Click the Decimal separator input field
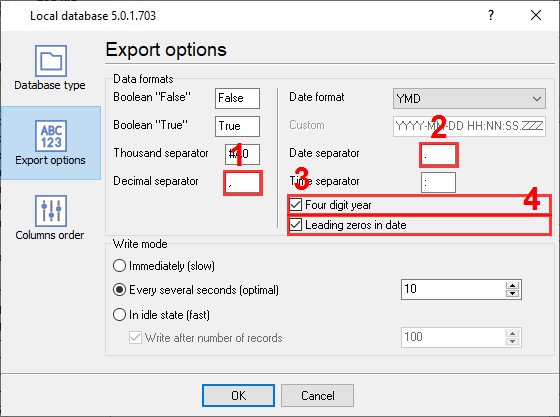Screen dimensions: 560x417 [x=243, y=183]
